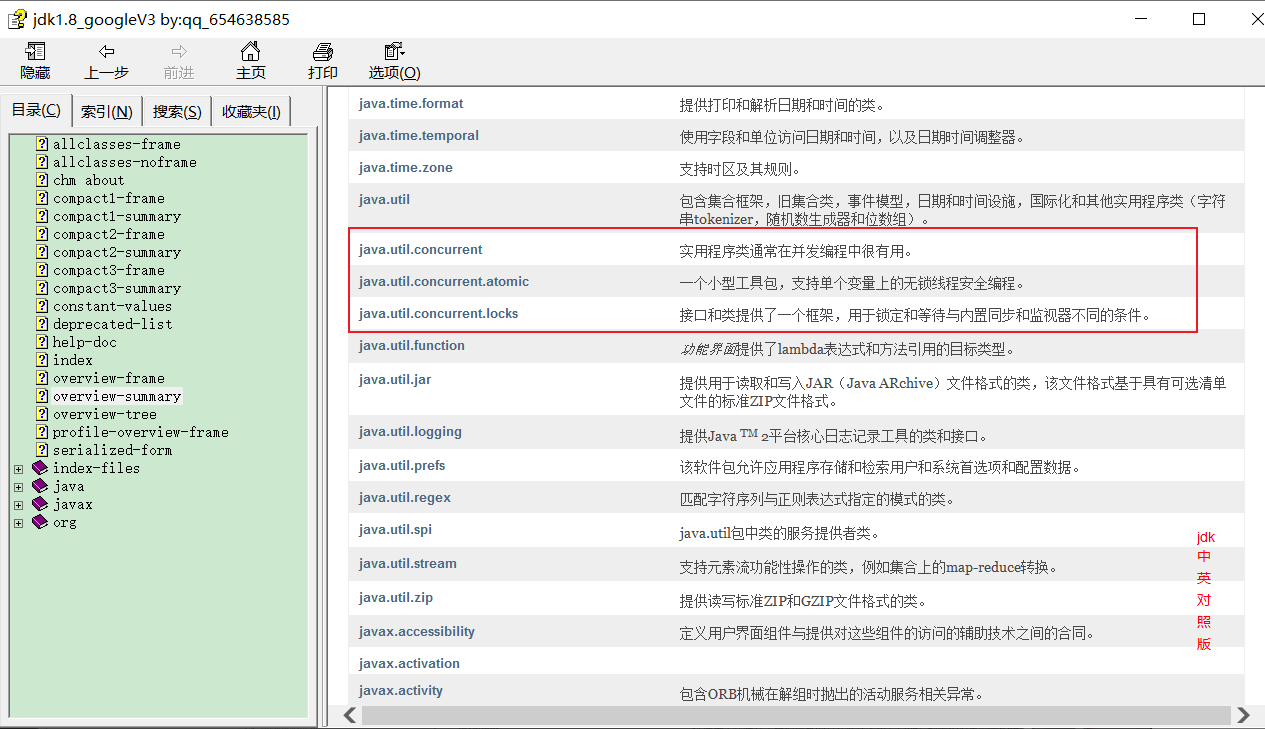Open profile-overview-frame topic icon
Image resolution: width=1265 pixels, height=729 pixels.
pos(42,432)
